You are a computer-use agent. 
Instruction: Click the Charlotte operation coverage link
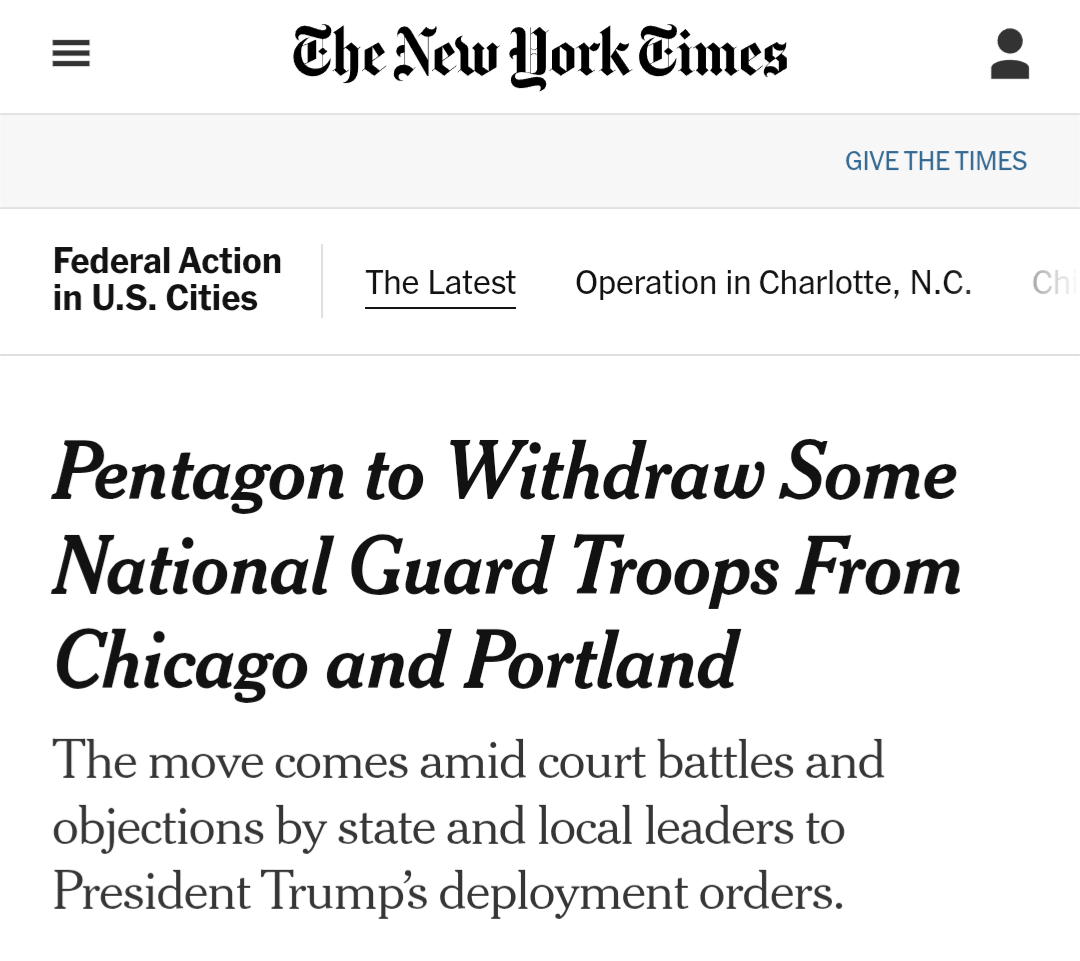(x=773, y=282)
